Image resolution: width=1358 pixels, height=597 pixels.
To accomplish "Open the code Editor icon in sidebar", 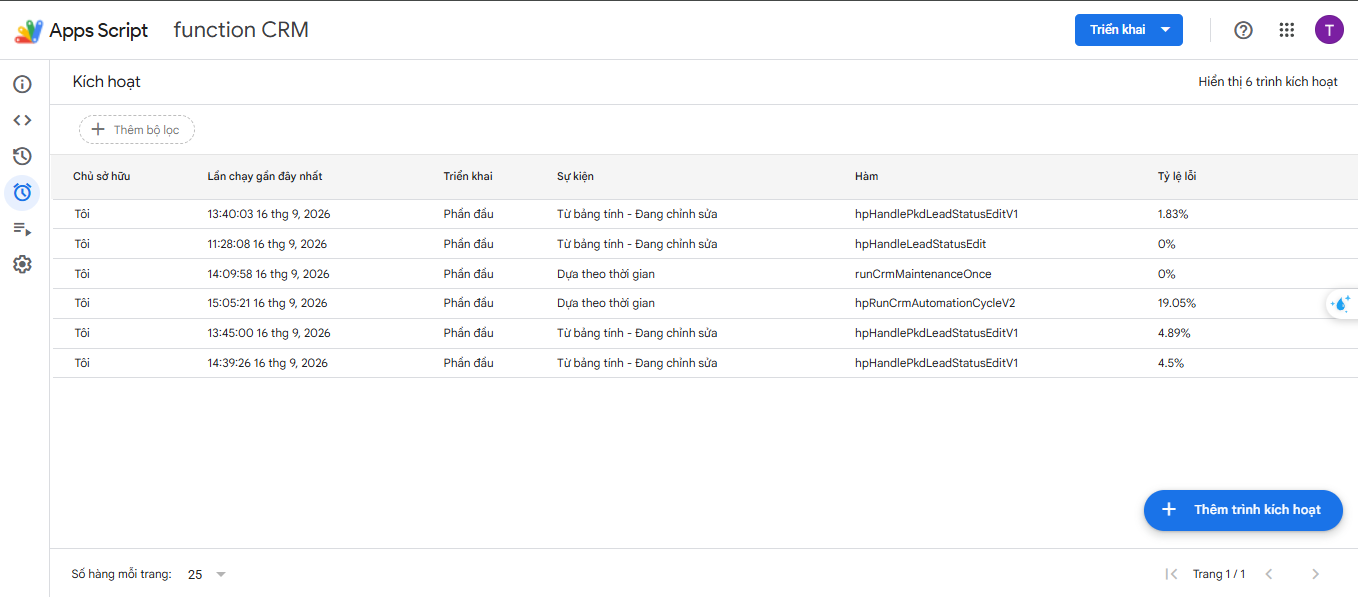I will coord(22,120).
